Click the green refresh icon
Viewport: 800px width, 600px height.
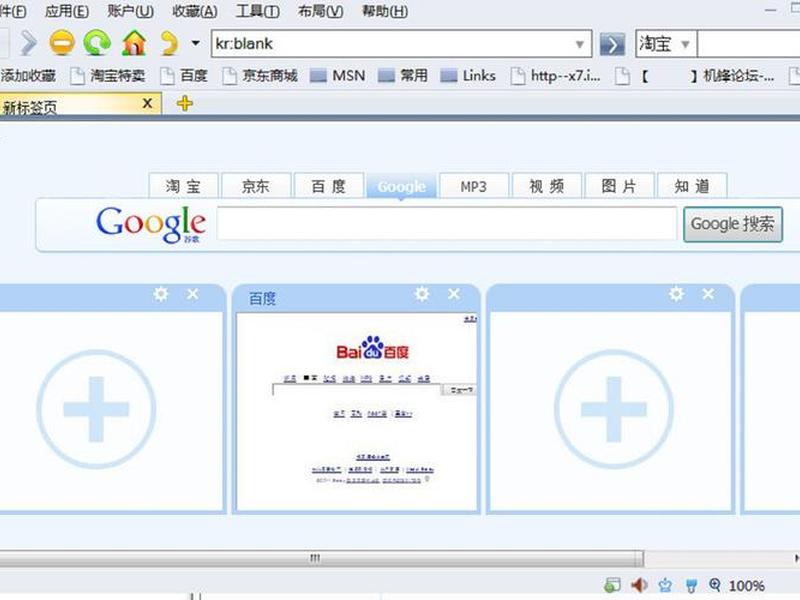[97, 43]
